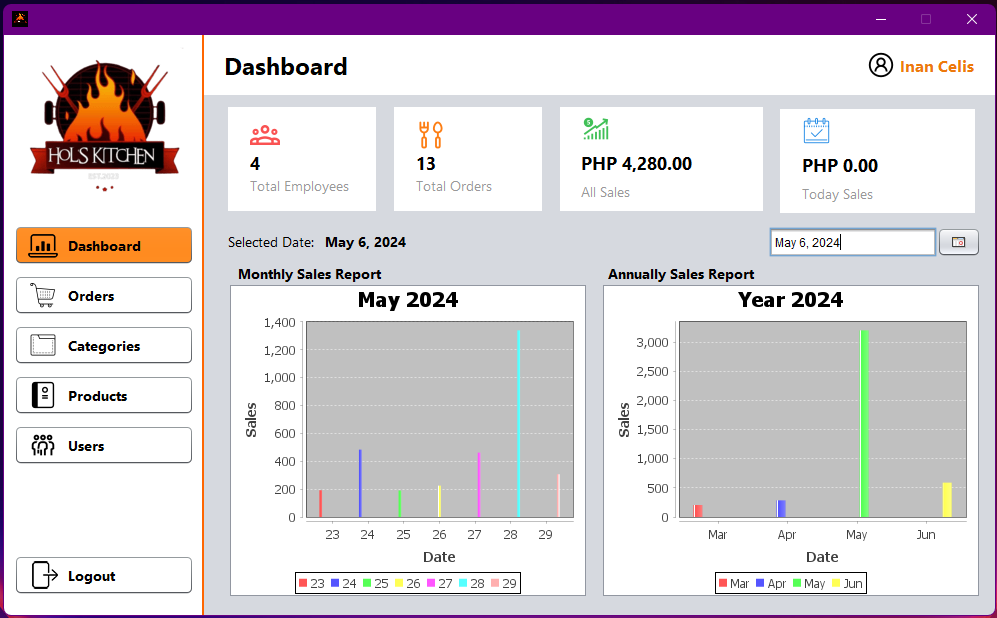Screen dimensions: 997x618
Task: Click the Total Orders fork and spoon icon
Action: pos(430,135)
